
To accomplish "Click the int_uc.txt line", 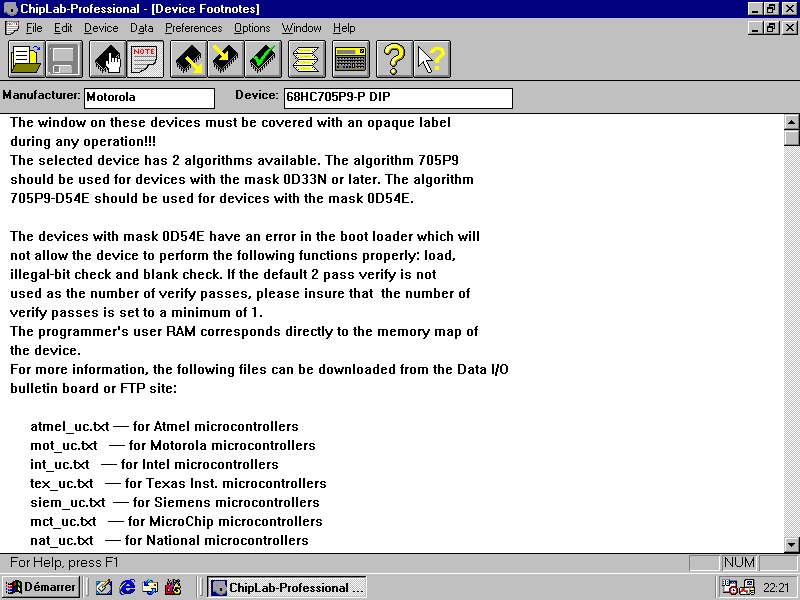I will (154, 464).
